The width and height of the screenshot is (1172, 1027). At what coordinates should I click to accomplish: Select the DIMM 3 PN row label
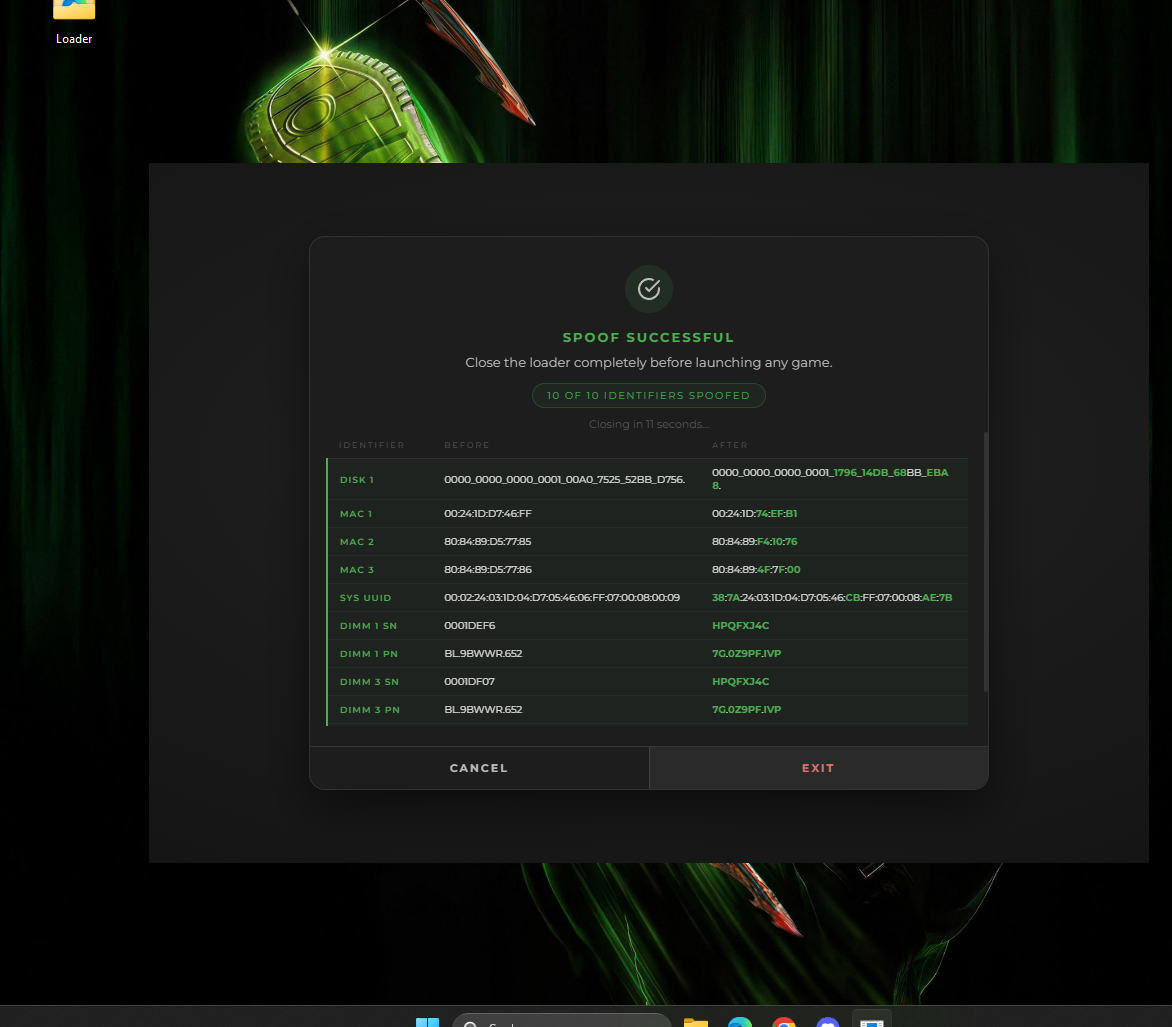[x=370, y=709]
